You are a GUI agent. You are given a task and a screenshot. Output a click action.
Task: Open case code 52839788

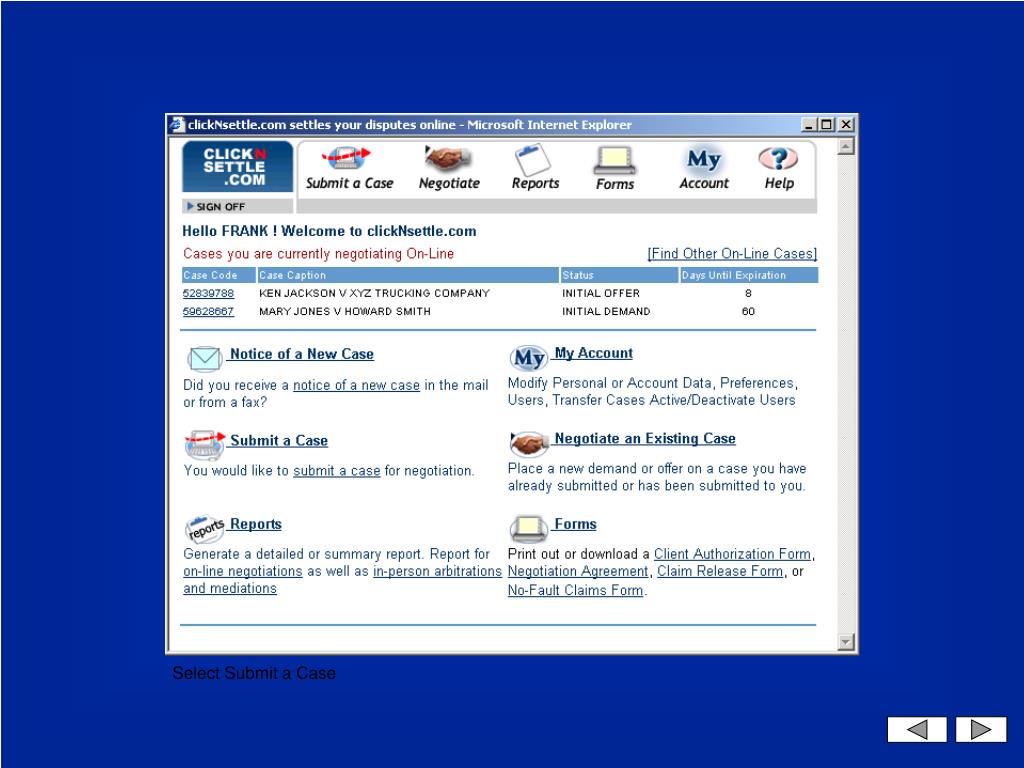point(208,293)
